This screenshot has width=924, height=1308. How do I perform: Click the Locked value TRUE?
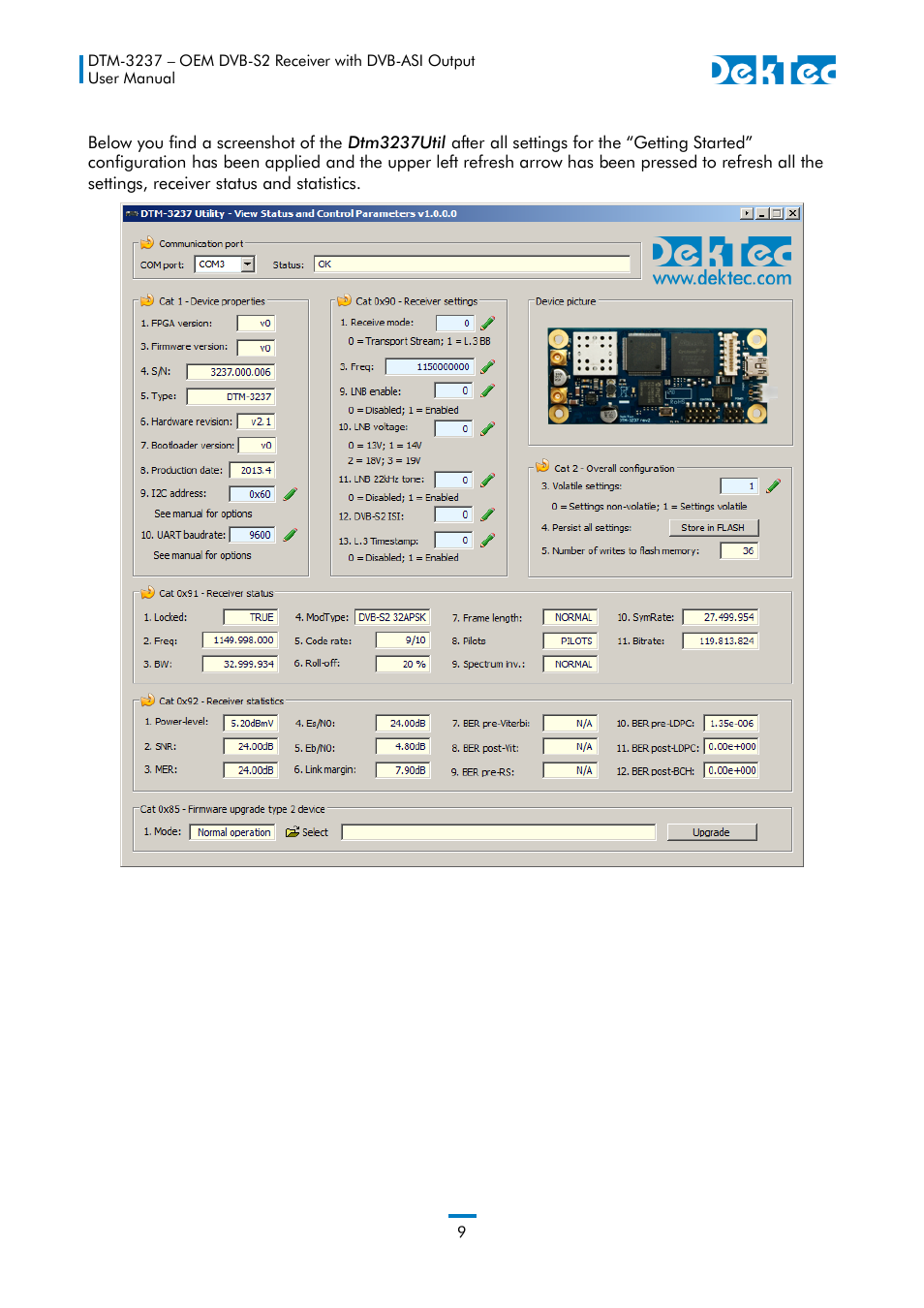tap(250, 617)
